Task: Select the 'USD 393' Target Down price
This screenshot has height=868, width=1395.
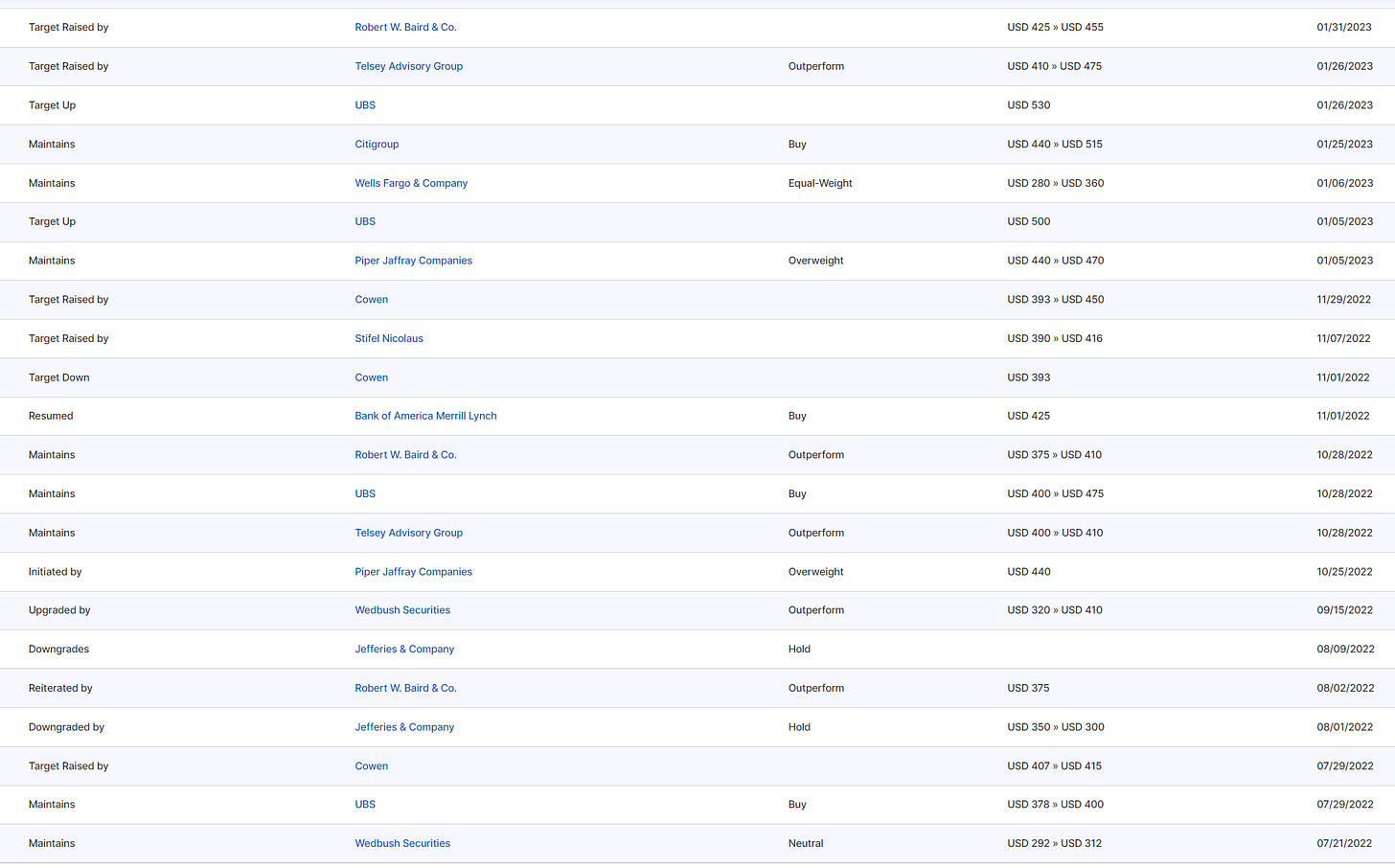Action: pos(1028,377)
